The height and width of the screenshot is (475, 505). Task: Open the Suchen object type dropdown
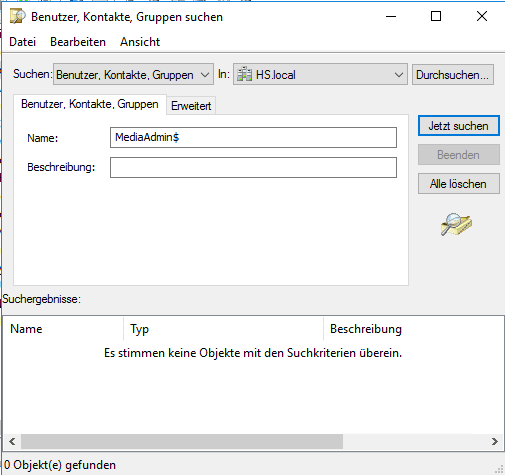(133, 74)
